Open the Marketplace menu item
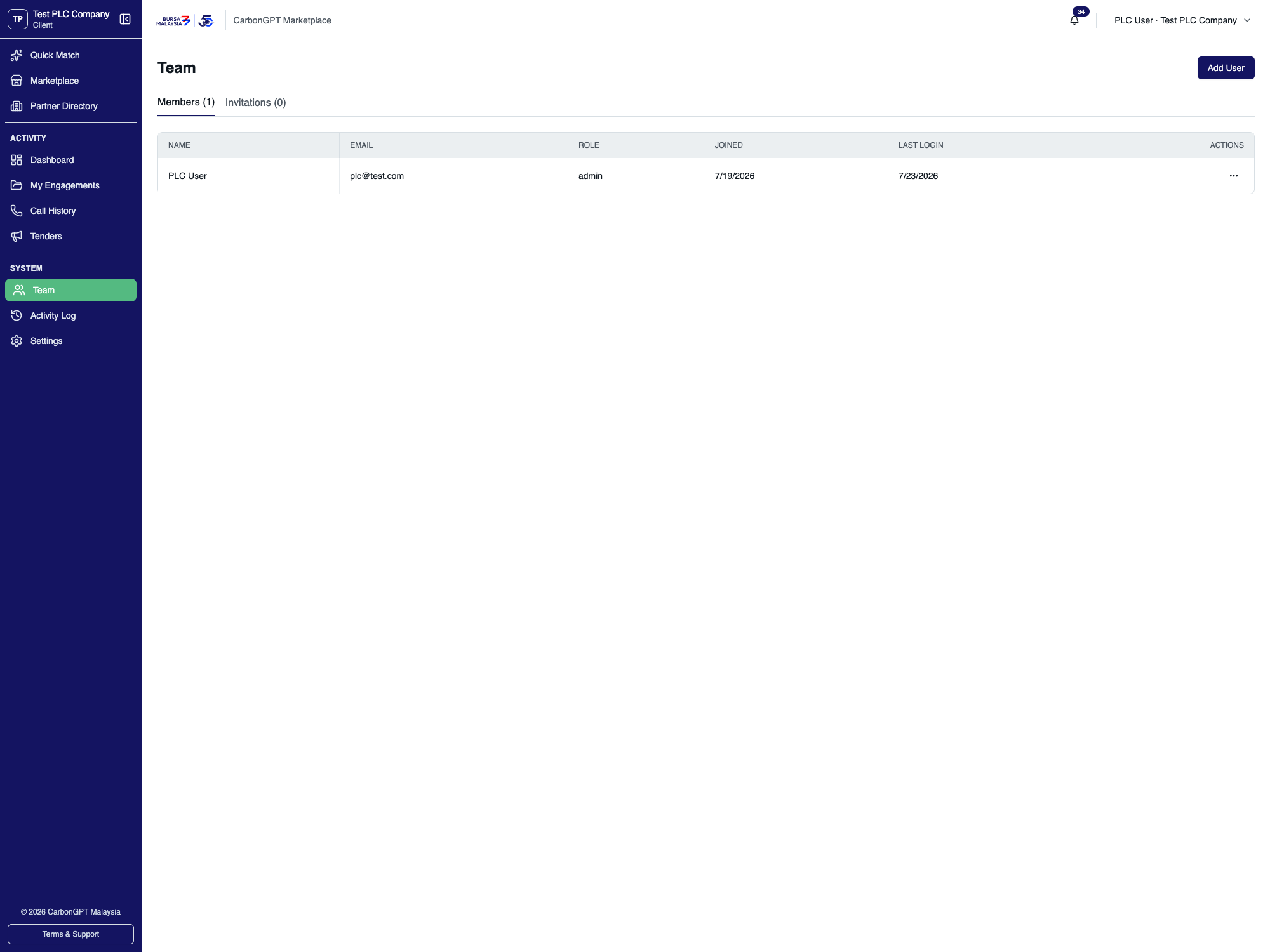 [x=70, y=81]
